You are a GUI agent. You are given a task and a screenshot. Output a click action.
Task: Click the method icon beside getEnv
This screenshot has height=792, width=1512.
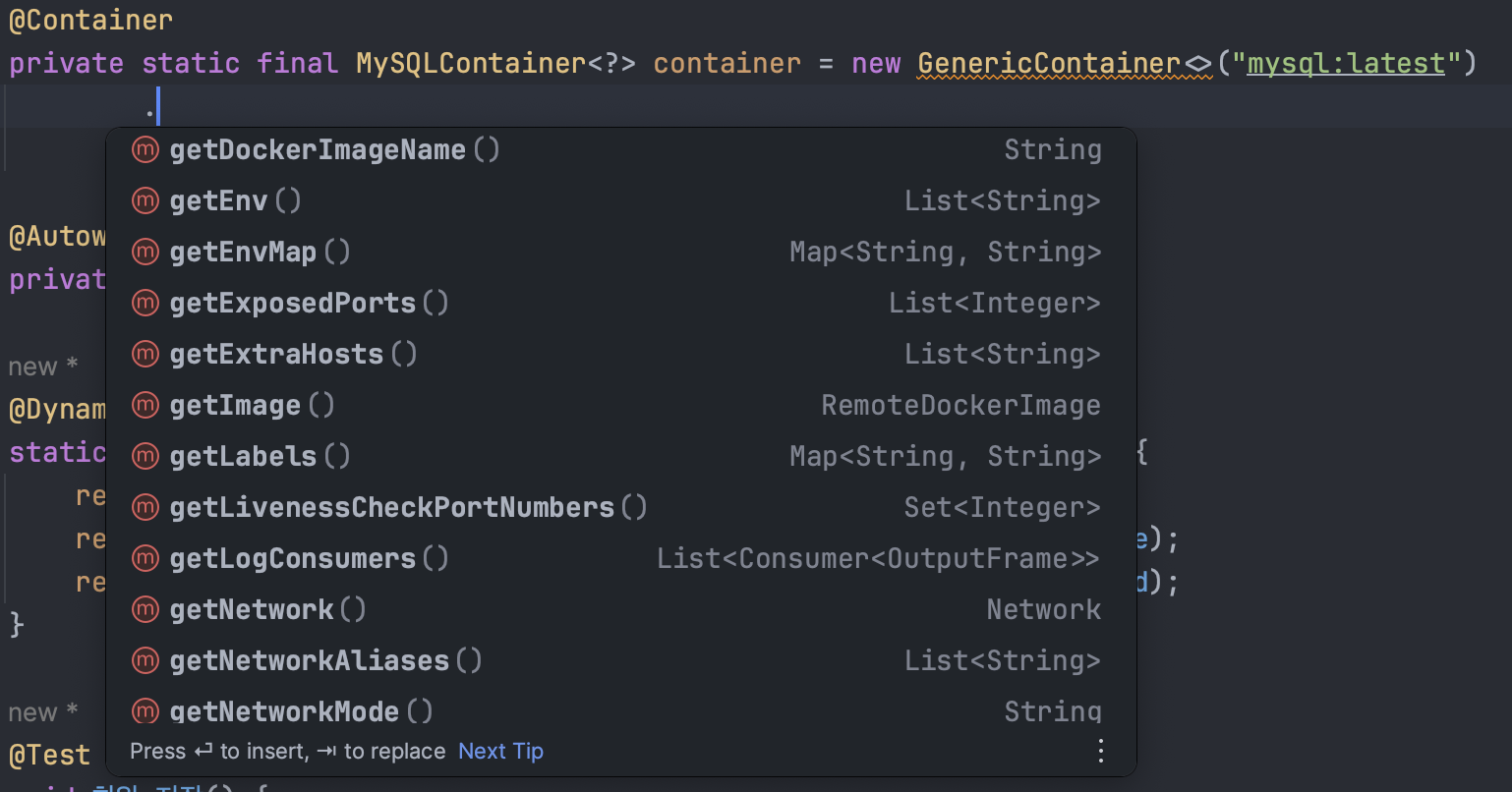coord(145,200)
